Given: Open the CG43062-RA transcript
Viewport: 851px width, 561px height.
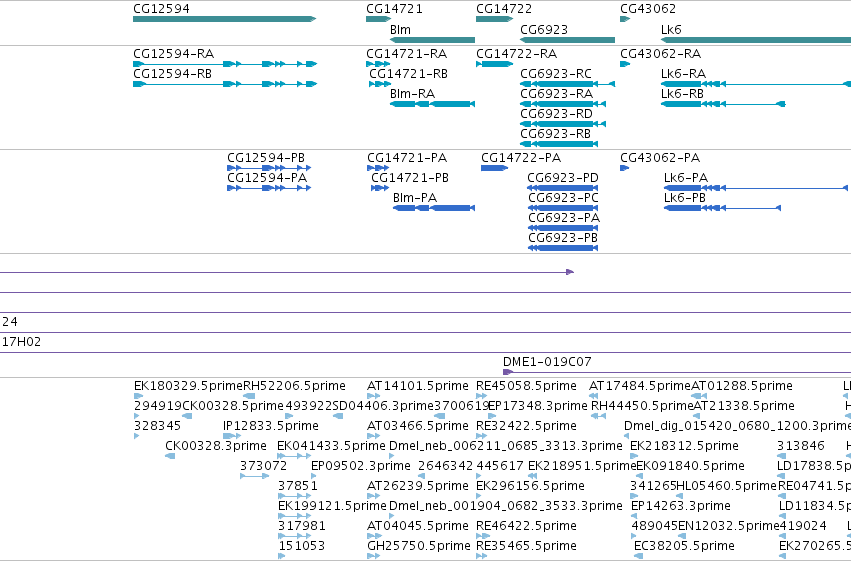Looking at the screenshot, I should pos(625,64).
